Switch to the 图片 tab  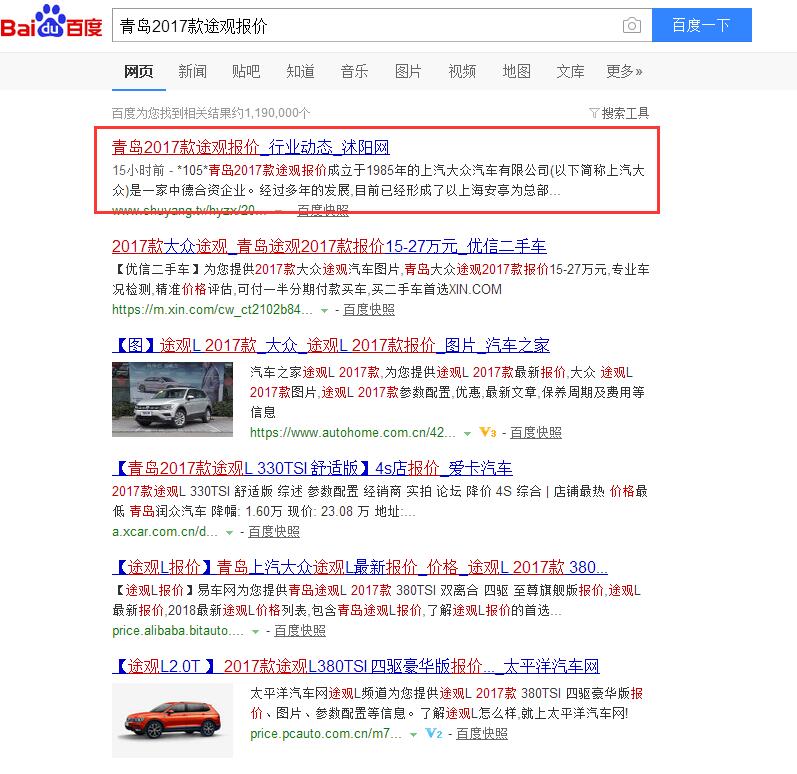[408, 71]
